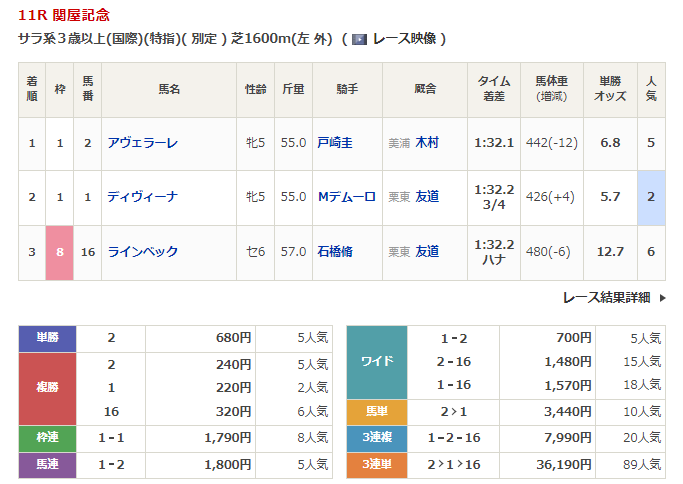
Task: Open horse ディヴィーナ profile
Action: click(x=142, y=197)
